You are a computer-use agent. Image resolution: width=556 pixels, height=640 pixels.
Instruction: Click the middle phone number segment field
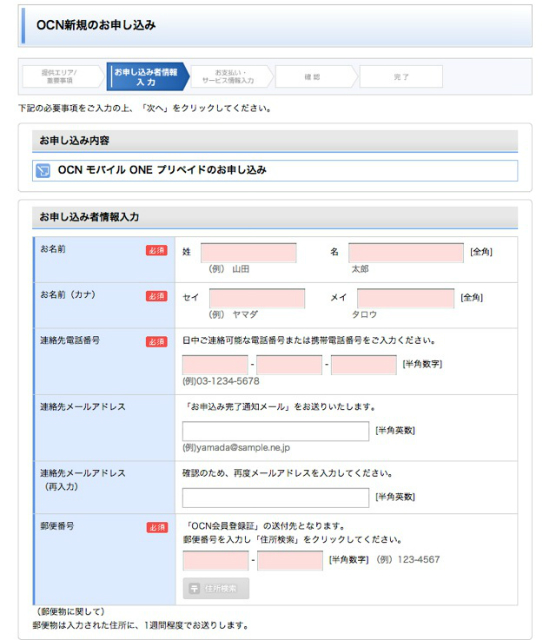click(x=289, y=364)
